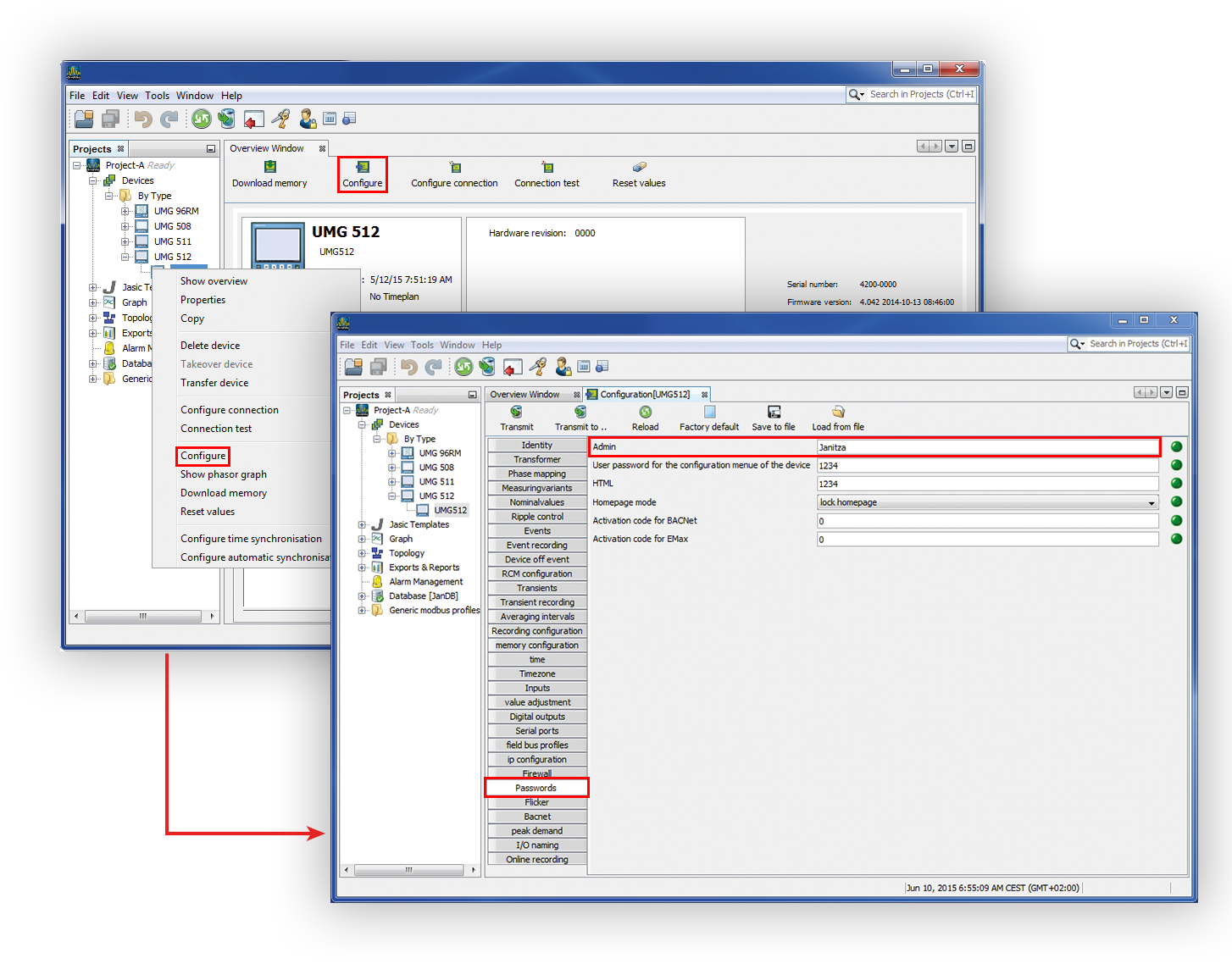1232x964 pixels.
Task: Click the Save to file icon
Action: point(774,413)
